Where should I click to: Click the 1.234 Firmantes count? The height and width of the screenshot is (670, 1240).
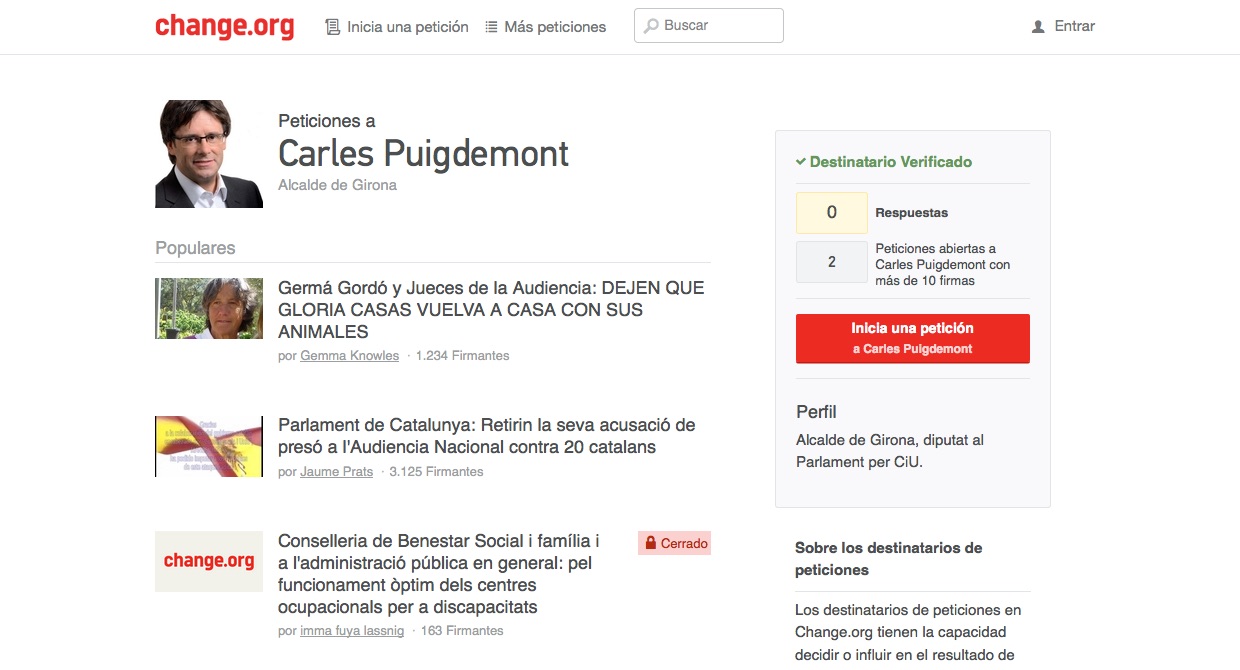(462, 356)
